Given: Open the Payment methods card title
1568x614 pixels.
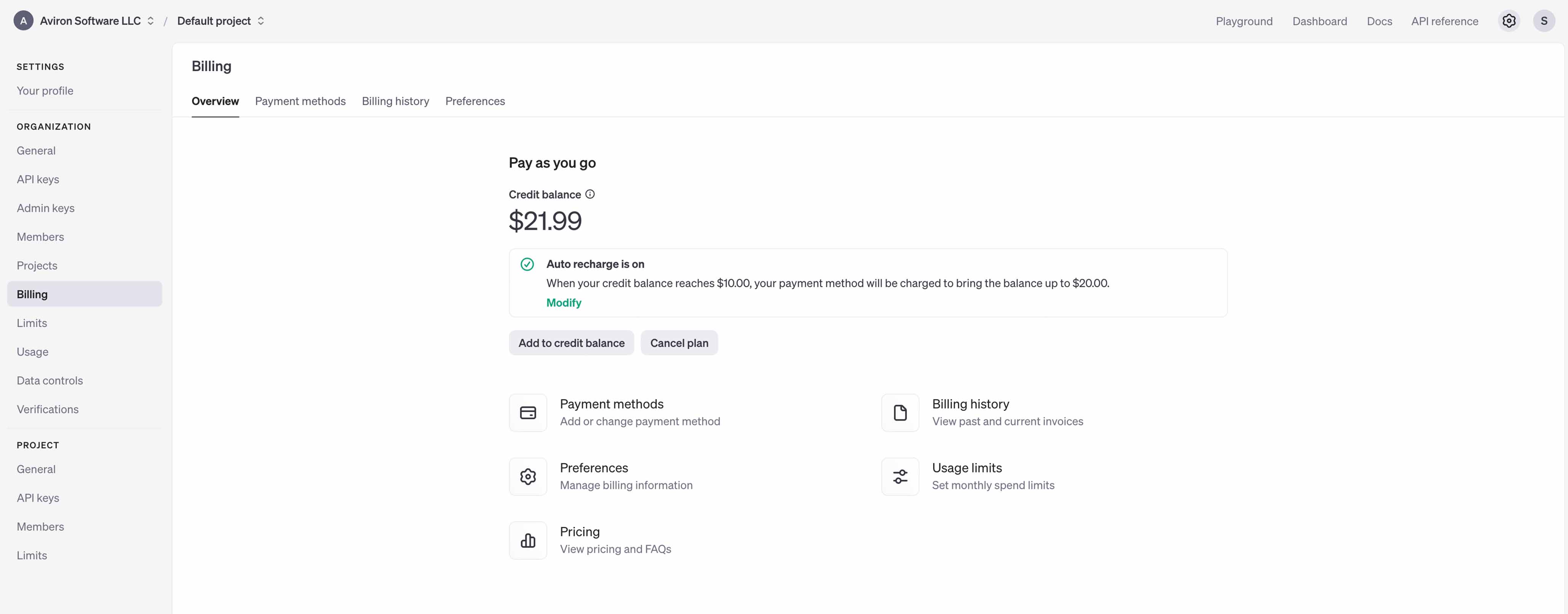Looking at the screenshot, I should click(611, 404).
